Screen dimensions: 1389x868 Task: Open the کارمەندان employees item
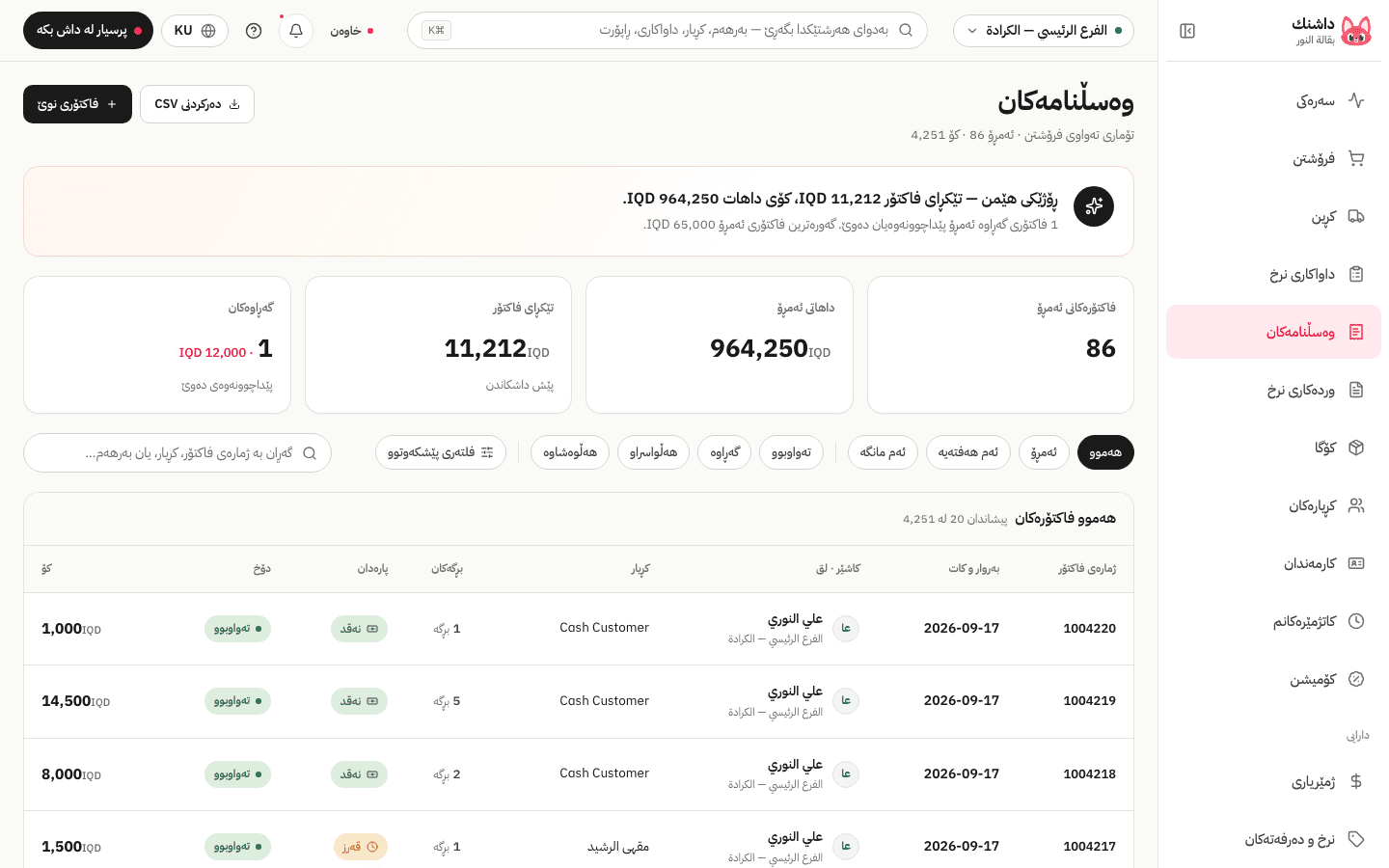click(1273, 563)
